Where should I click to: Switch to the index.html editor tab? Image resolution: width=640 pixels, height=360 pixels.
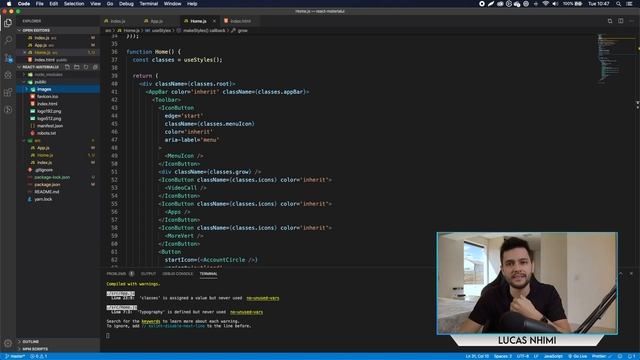pyautogui.click(x=240, y=21)
